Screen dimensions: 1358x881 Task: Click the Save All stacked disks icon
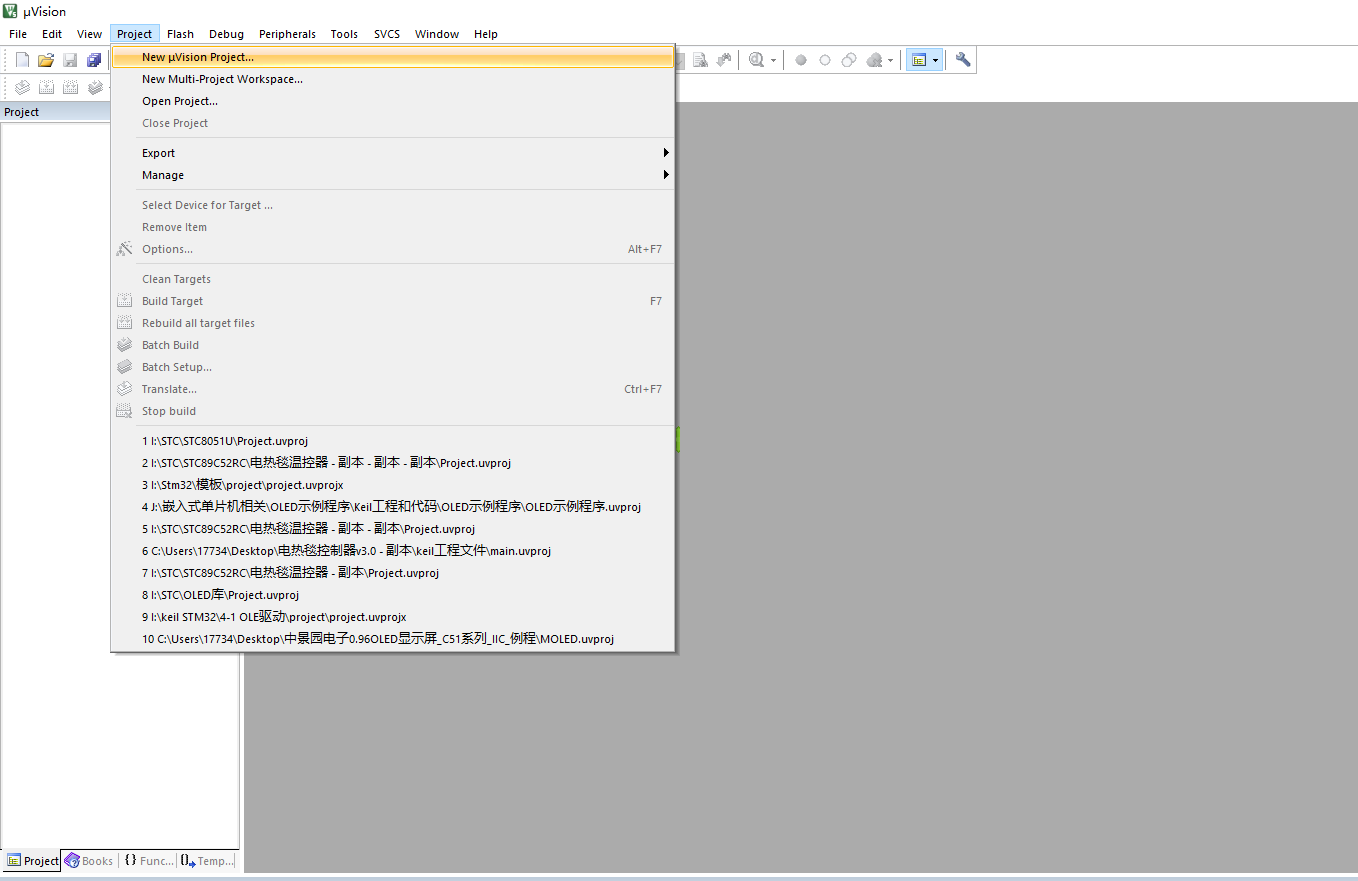coord(94,60)
